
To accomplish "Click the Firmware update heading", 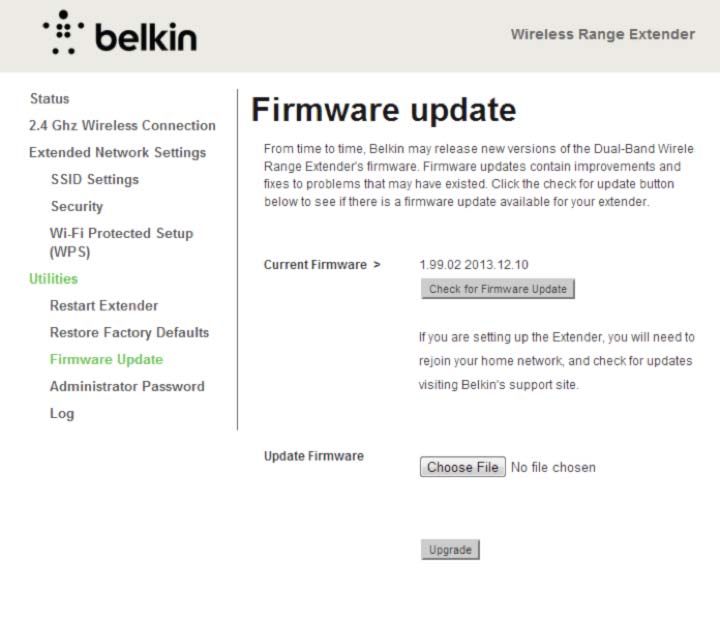I will [384, 110].
